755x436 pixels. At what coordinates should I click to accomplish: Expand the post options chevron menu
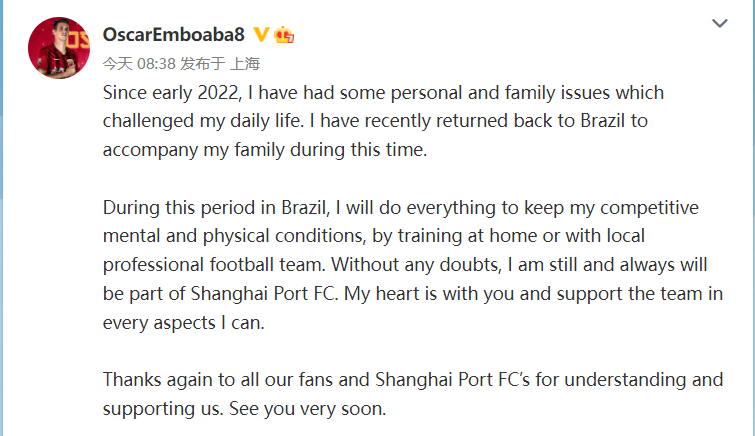pos(719,24)
